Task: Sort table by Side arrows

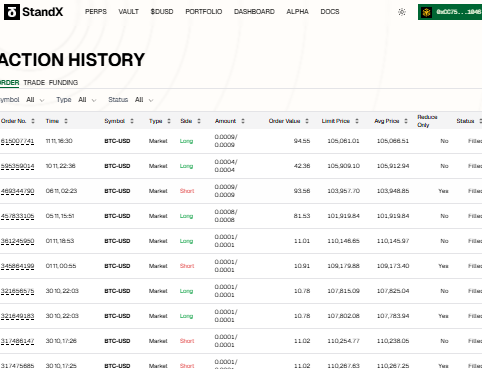Action: point(199,121)
